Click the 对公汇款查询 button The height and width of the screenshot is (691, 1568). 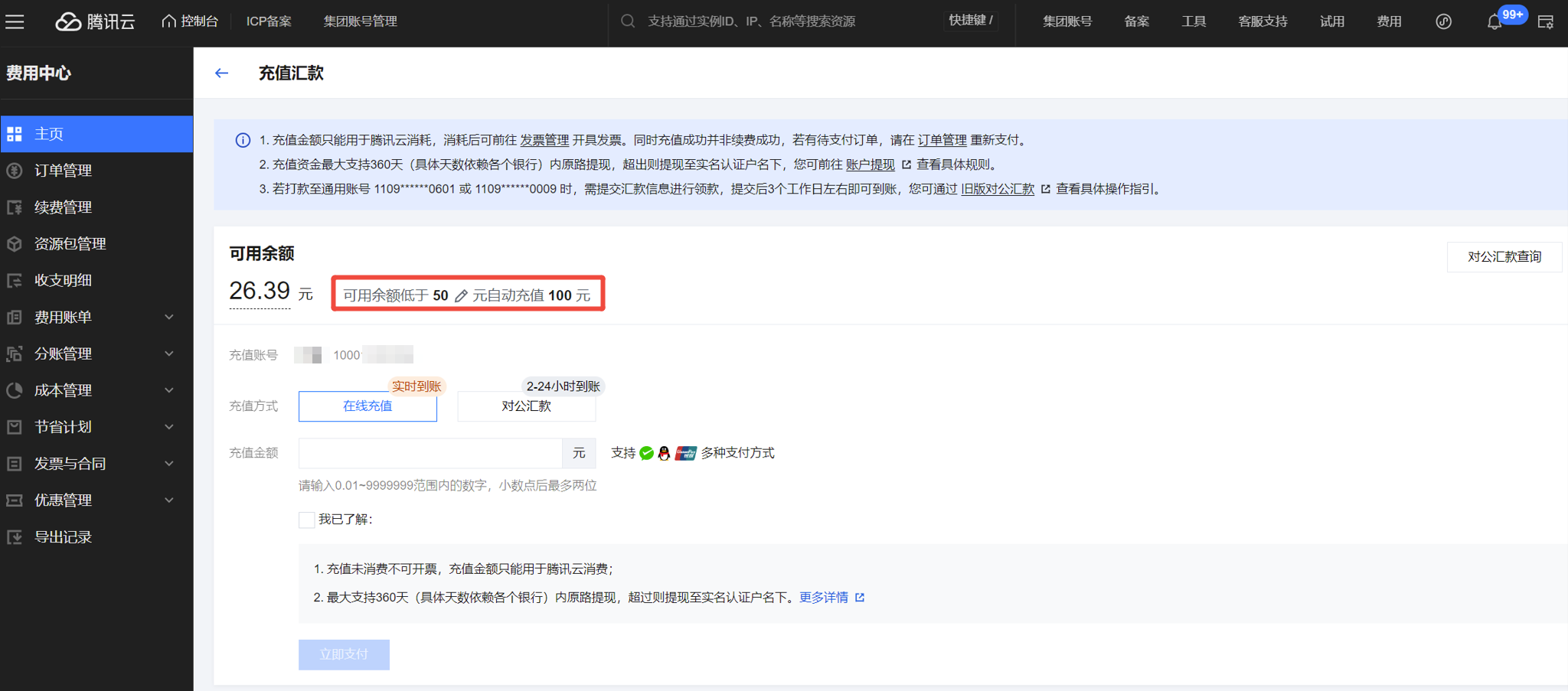click(1504, 257)
